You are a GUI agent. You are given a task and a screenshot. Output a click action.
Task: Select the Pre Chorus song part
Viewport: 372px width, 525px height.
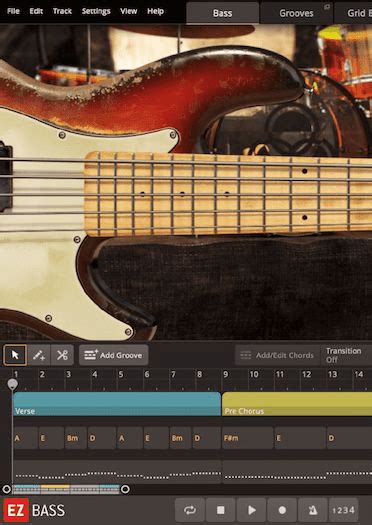click(x=297, y=404)
